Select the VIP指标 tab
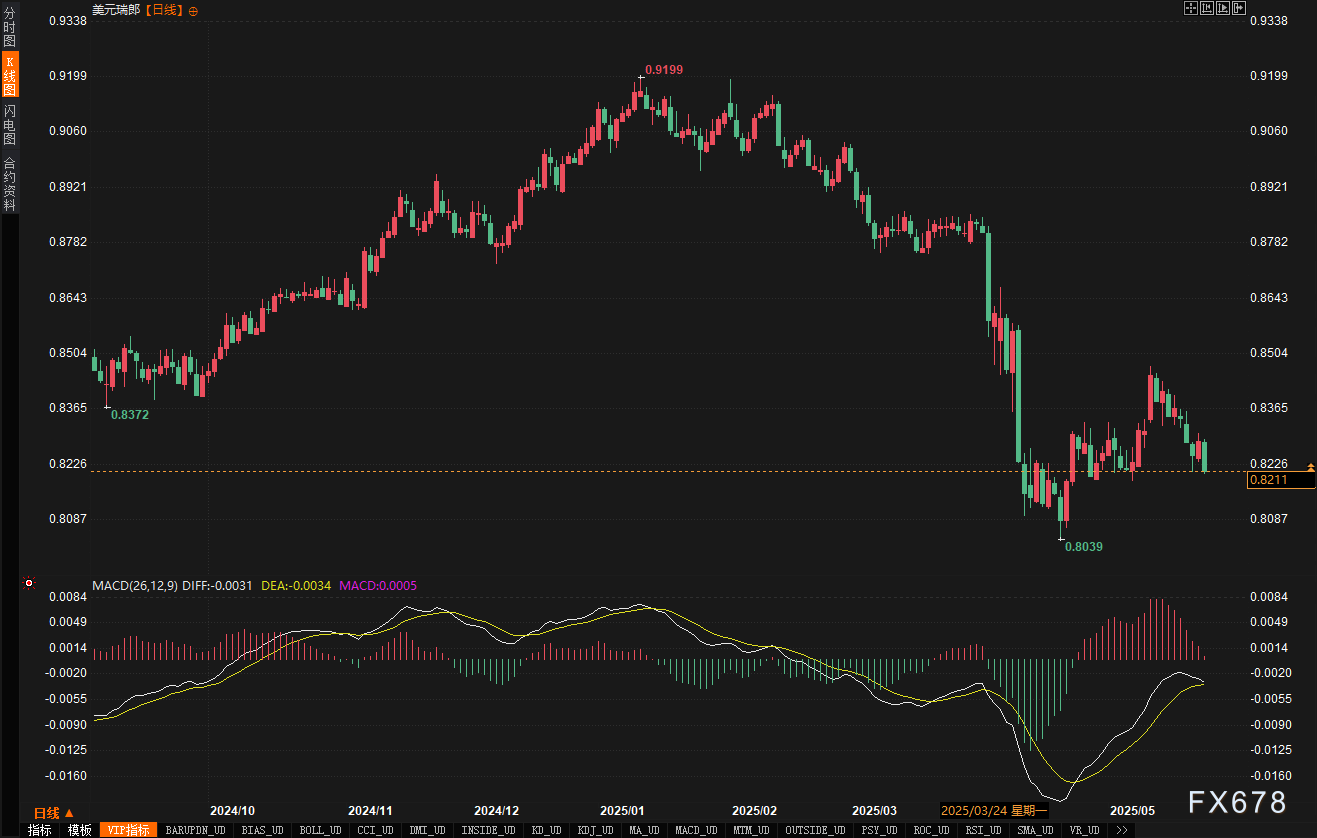Viewport: 1317px width, 838px height. 129,830
